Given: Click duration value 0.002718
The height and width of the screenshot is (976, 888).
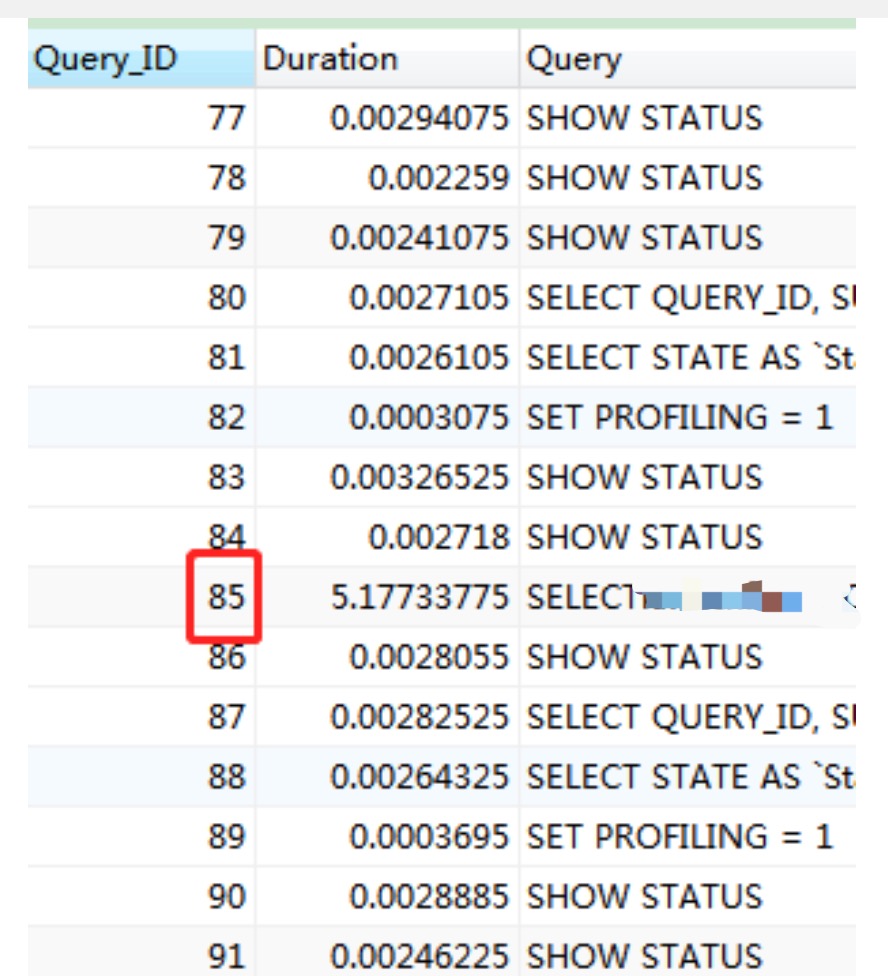Looking at the screenshot, I should pyautogui.click(x=439, y=537).
